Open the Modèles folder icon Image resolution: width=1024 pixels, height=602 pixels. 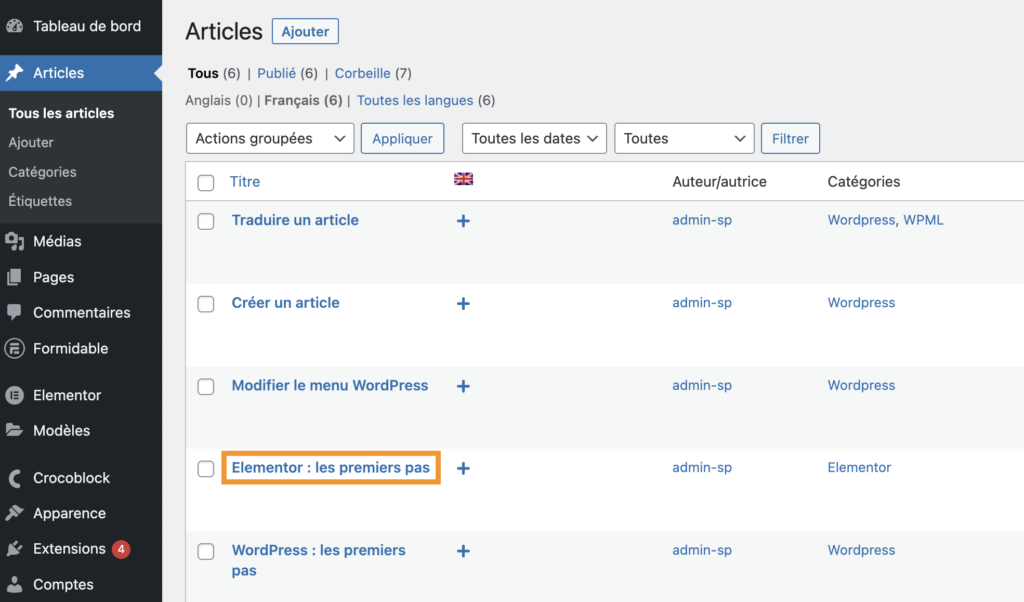pyautogui.click(x=15, y=431)
